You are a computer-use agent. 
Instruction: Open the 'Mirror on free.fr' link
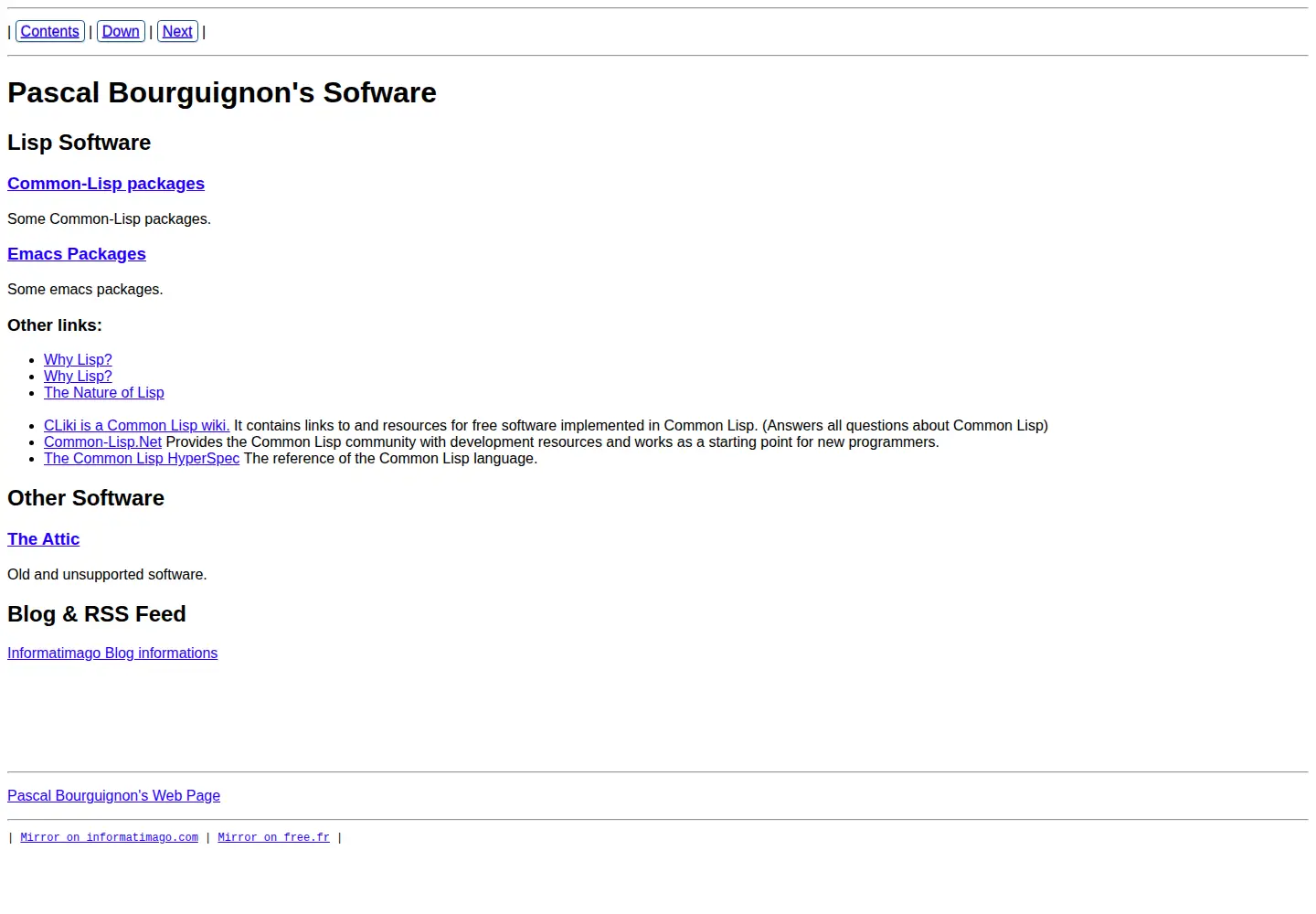(274, 837)
